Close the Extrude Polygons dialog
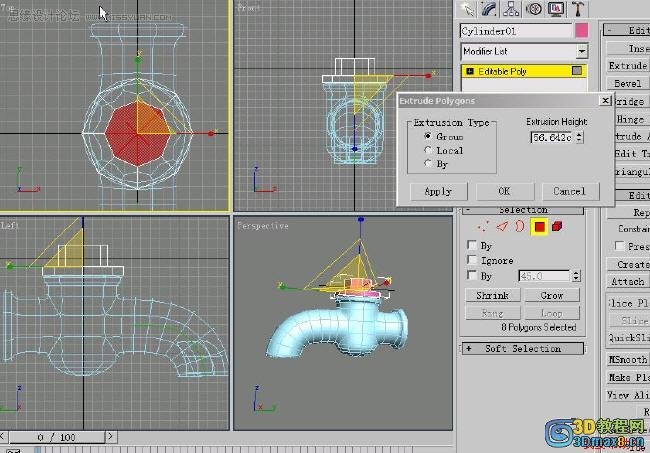 605,101
